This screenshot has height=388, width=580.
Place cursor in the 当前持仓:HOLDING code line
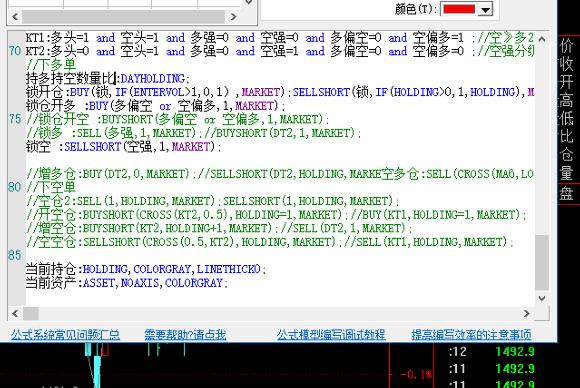[x=146, y=269]
